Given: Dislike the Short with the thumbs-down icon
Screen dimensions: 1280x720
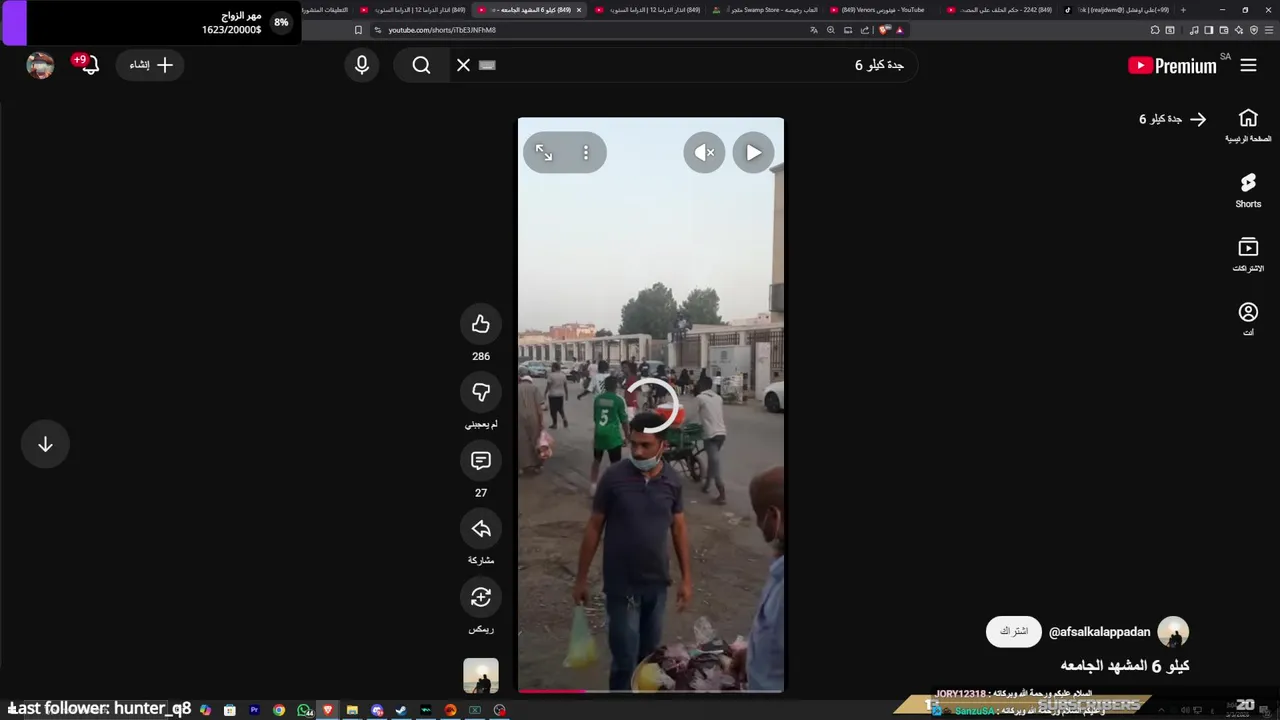Looking at the screenshot, I should click(481, 392).
